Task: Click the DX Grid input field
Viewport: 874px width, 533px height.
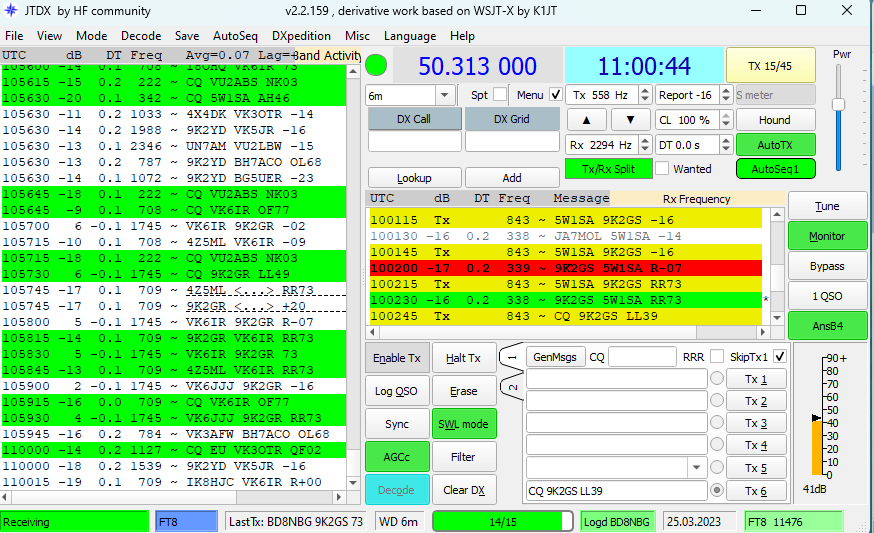Action: click(512, 142)
